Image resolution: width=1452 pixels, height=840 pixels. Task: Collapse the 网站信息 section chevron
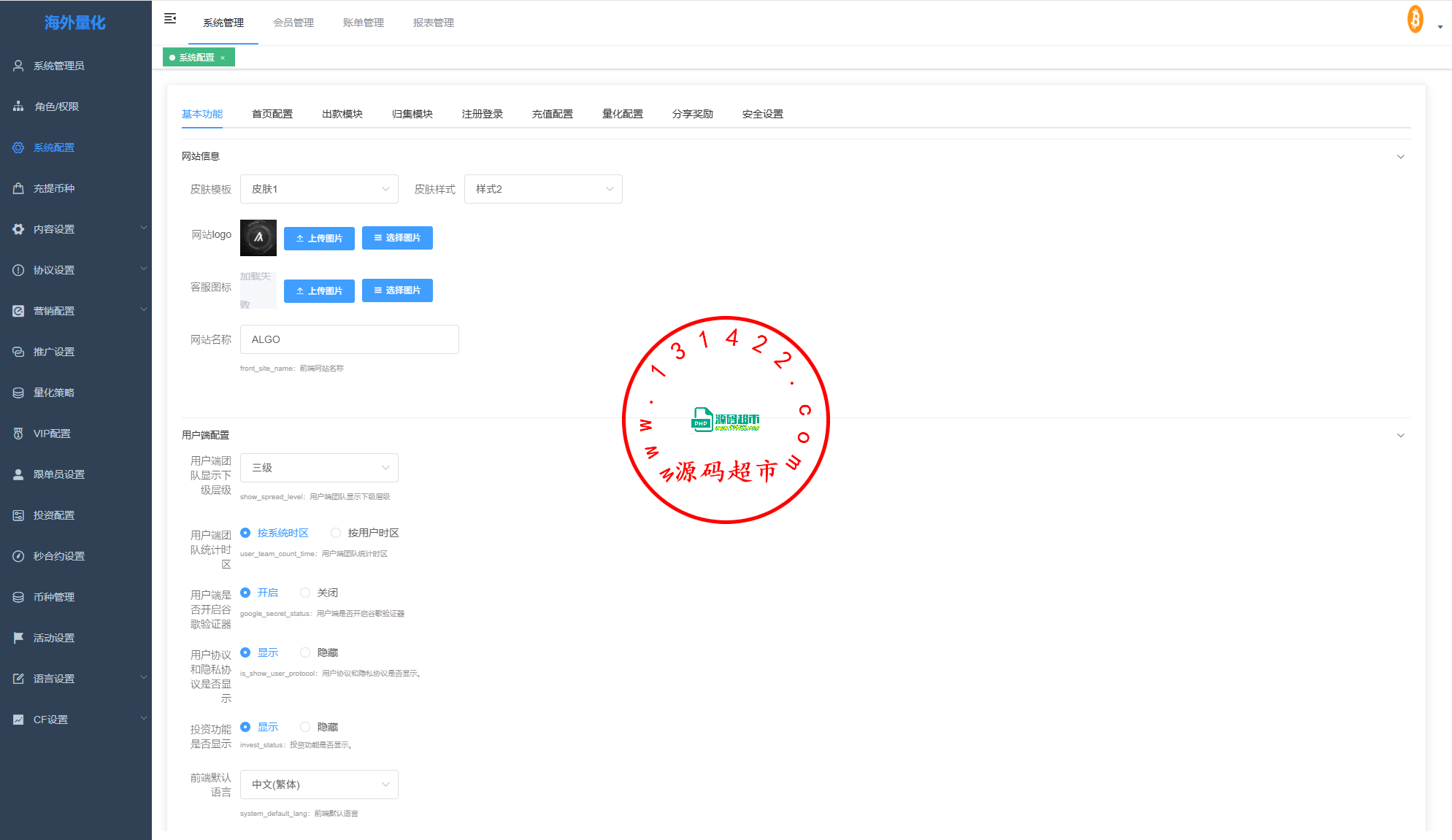coord(1400,156)
